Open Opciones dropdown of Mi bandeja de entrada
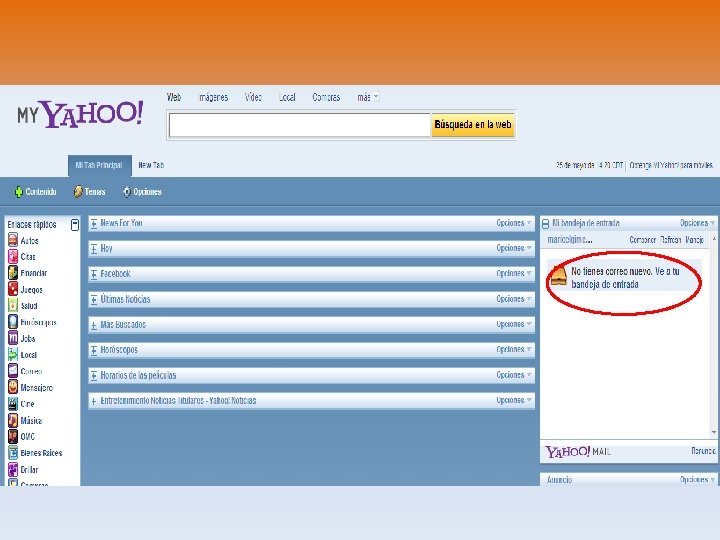This screenshot has height=540, width=720. (698, 223)
